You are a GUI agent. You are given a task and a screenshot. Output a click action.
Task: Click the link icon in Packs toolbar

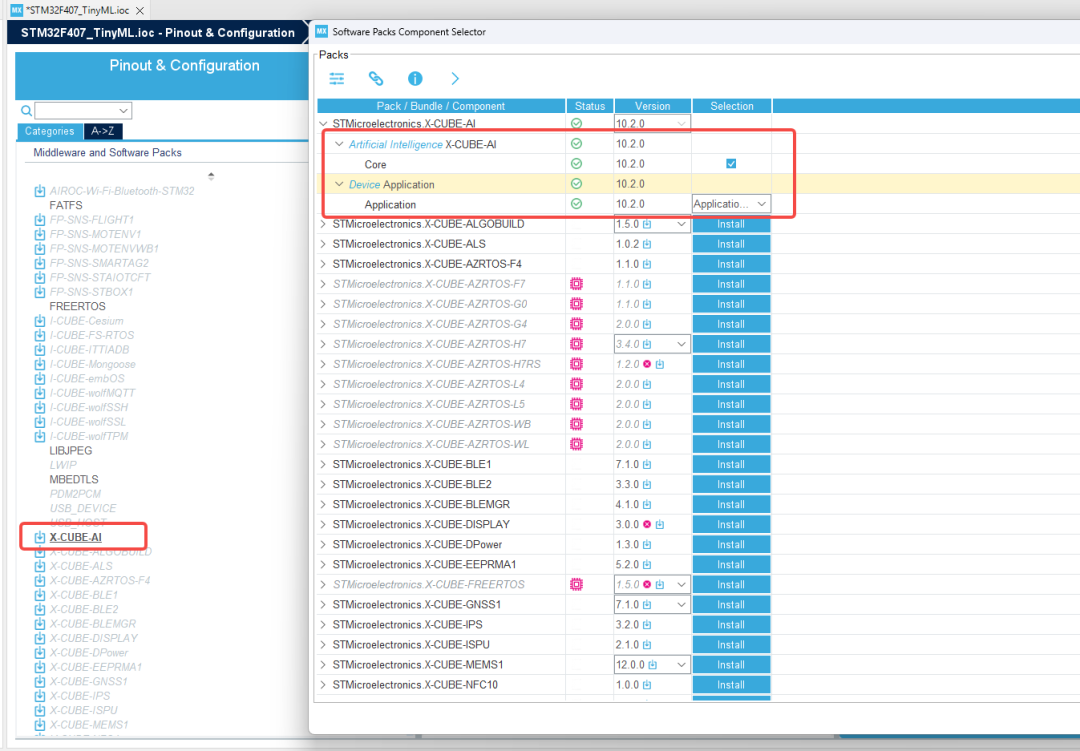tap(375, 79)
